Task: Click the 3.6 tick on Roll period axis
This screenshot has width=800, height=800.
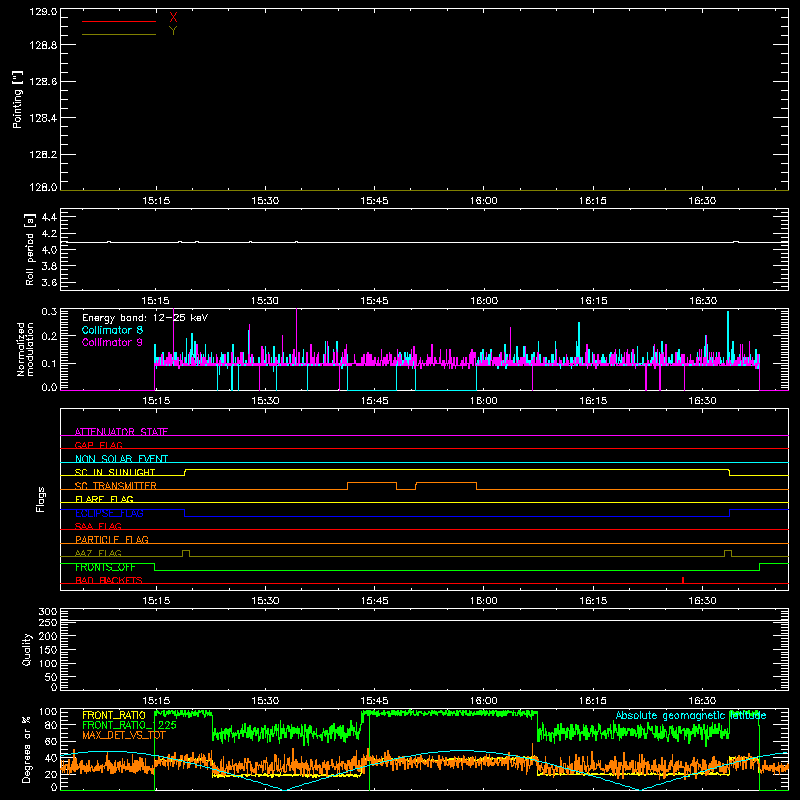Action: click(49, 282)
